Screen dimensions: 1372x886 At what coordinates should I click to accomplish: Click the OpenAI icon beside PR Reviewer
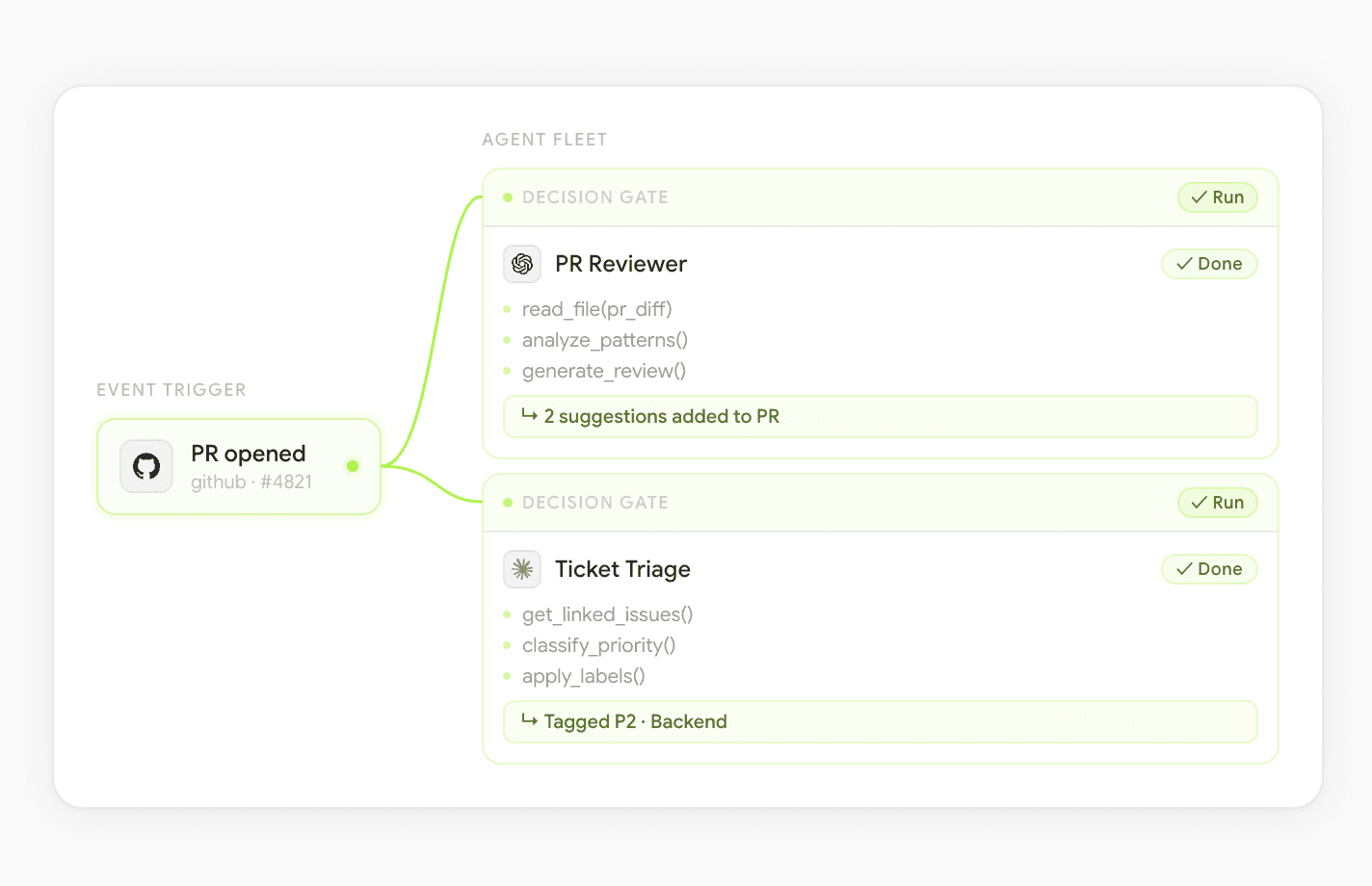522,264
